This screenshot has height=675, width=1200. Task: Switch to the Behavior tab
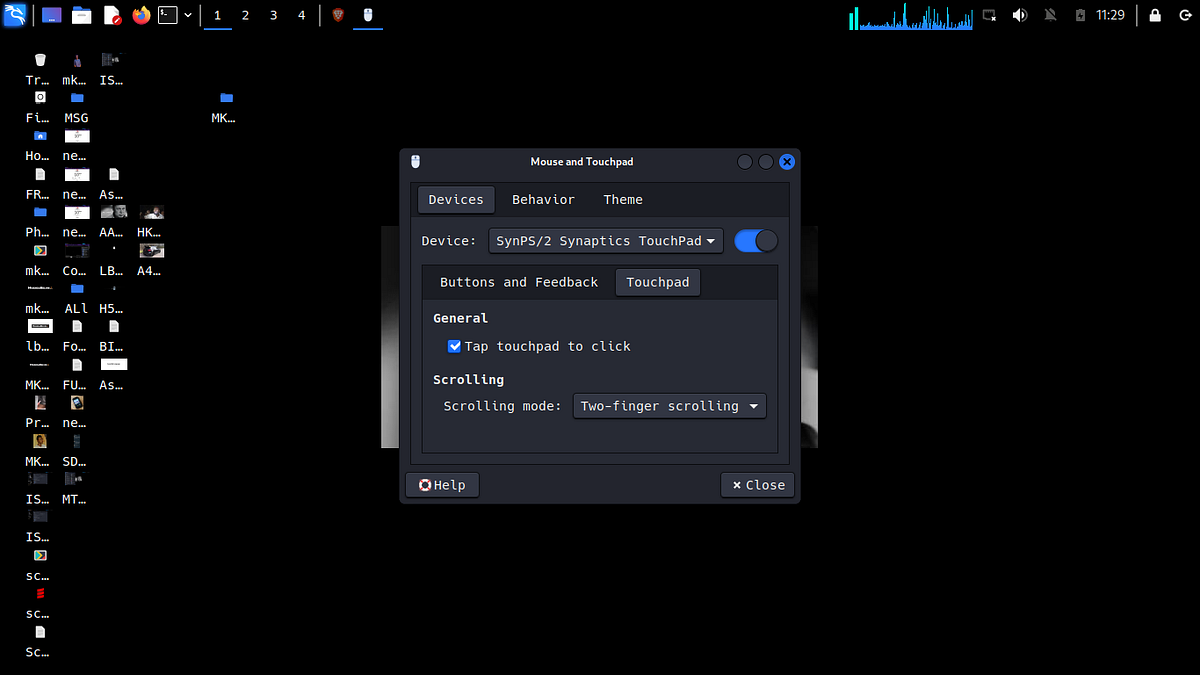[x=543, y=199]
